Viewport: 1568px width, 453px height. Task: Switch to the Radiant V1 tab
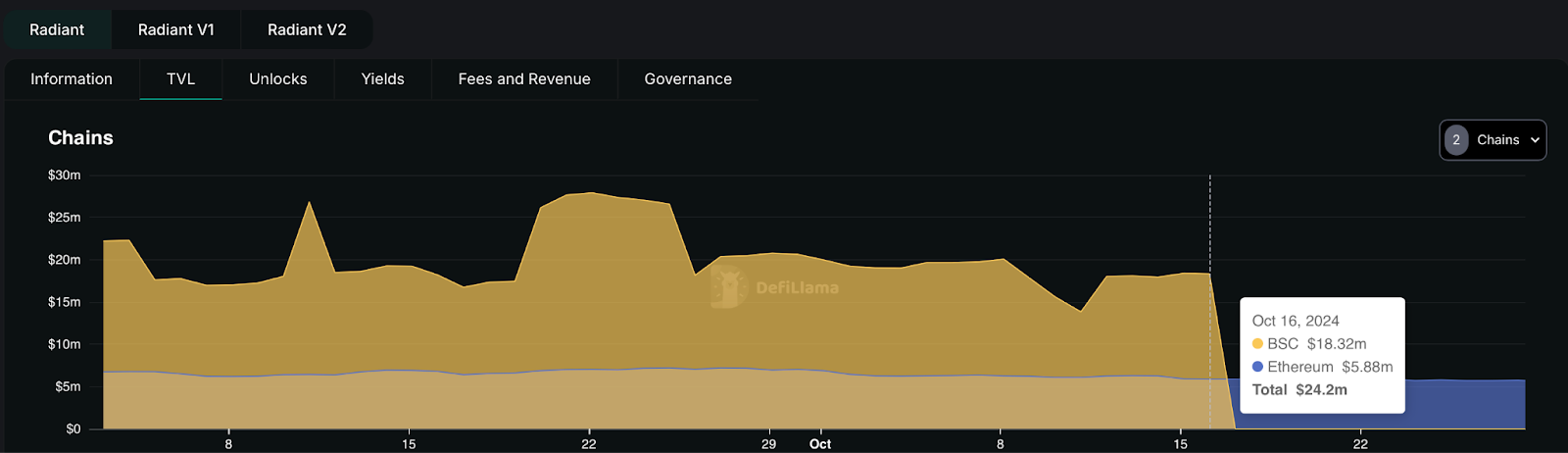pos(176,29)
